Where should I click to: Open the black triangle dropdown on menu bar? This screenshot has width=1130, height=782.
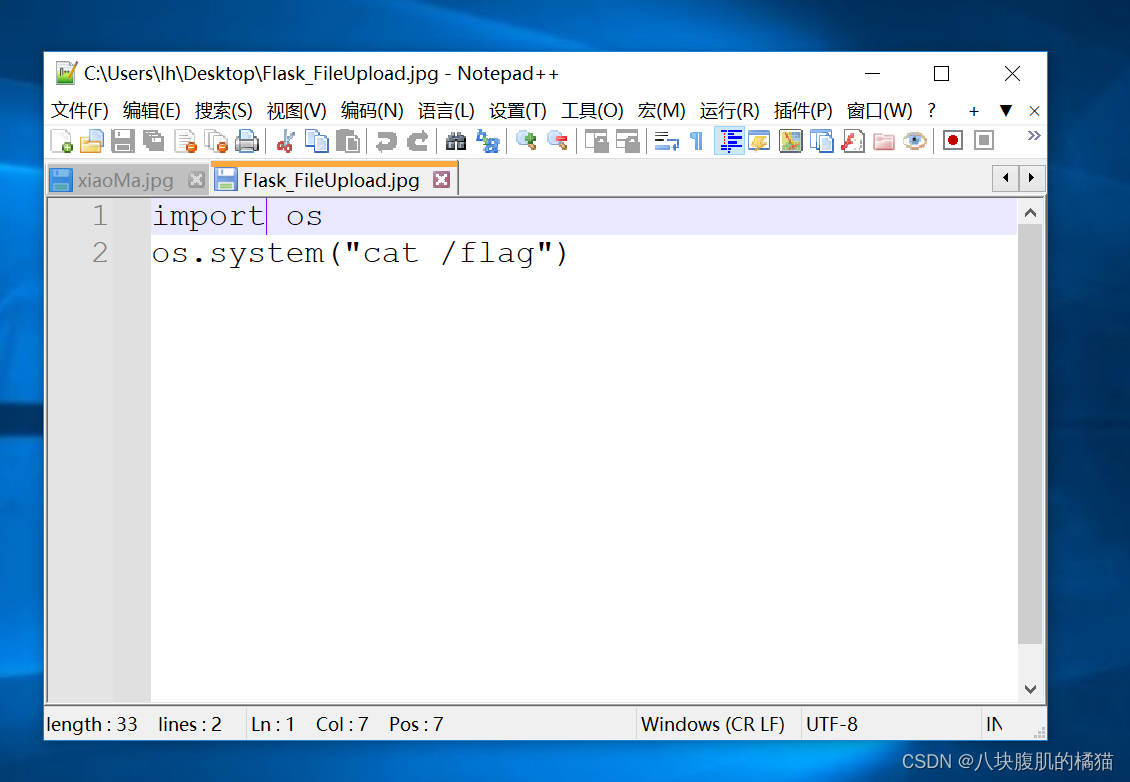click(x=1006, y=110)
